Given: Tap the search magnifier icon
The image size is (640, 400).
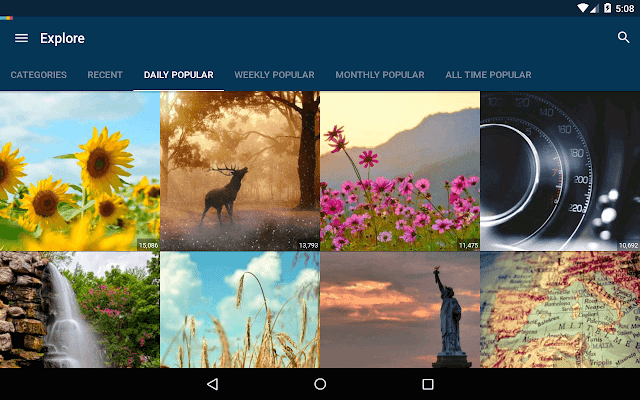Looking at the screenshot, I should pyautogui.click(x=623, y=37).
